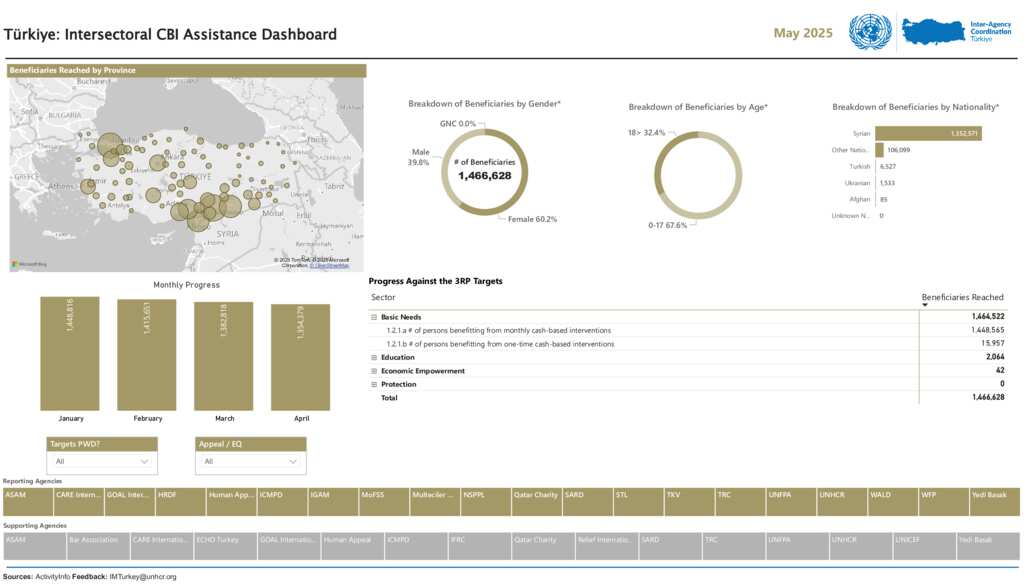Click the IMTurkey@unhcr.org feedback email

click(143, 577)
